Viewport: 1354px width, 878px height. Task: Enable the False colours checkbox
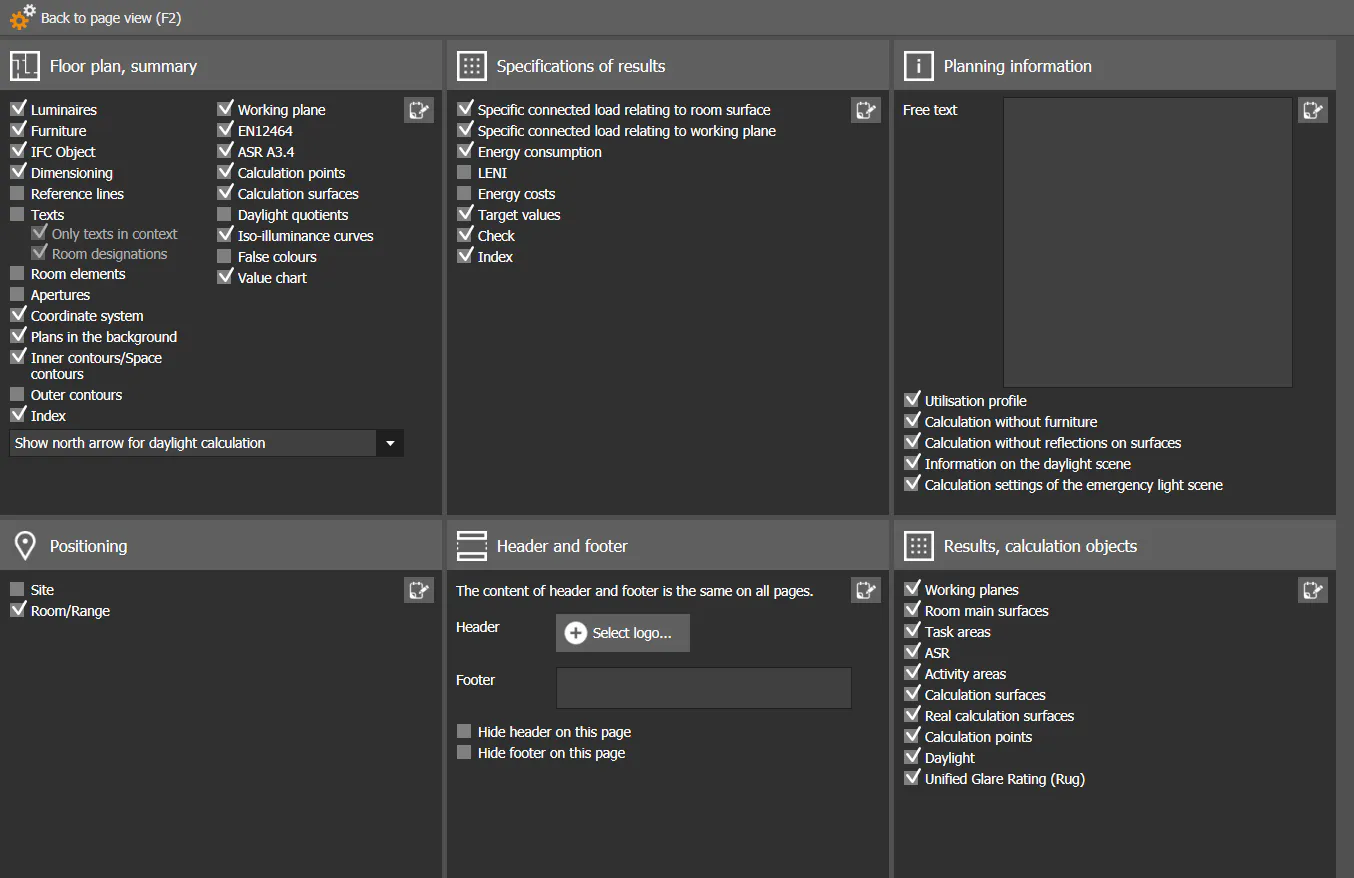(x=224, y=257)
